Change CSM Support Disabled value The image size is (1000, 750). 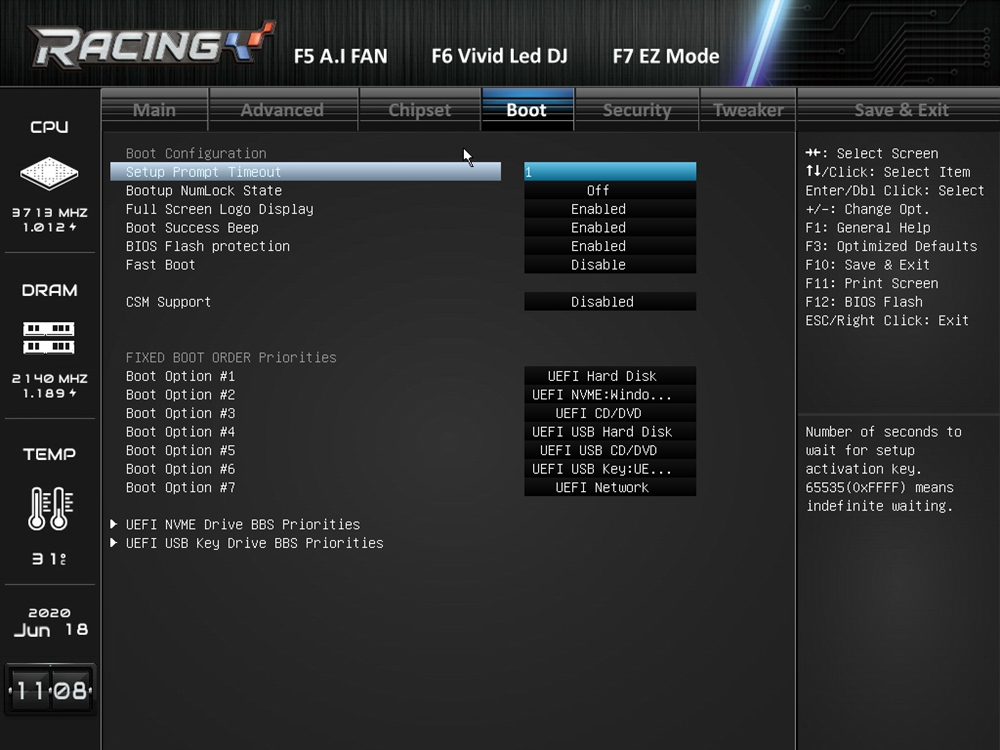click(610, 301)
